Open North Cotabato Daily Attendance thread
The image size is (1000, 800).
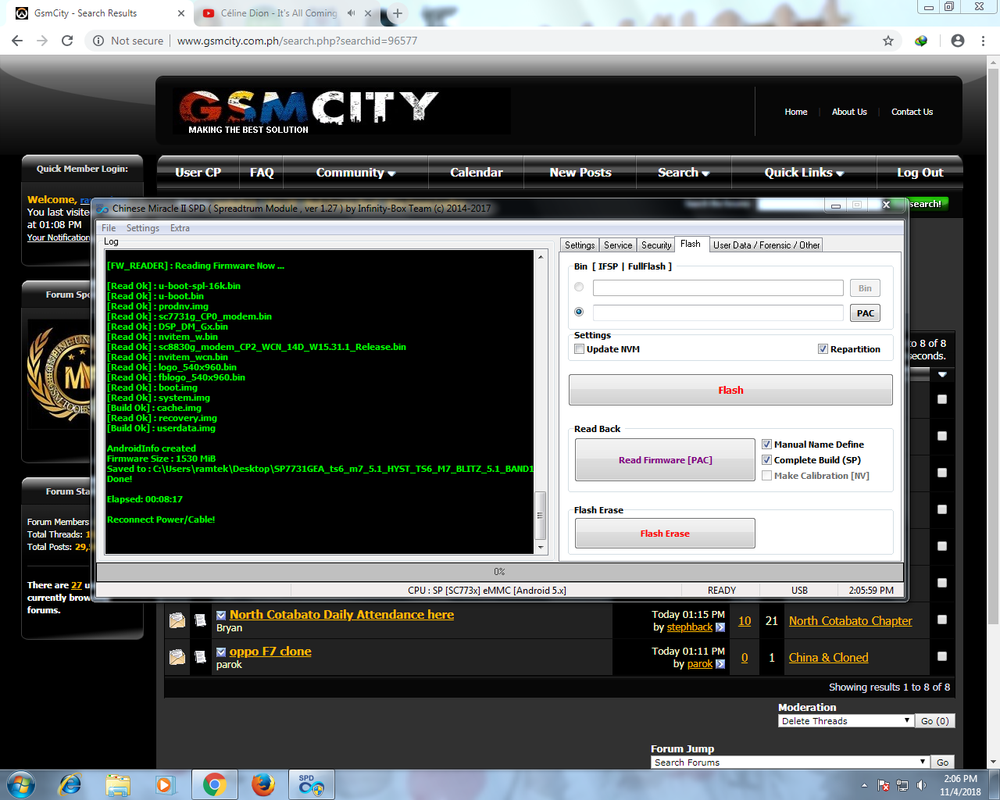(342, 614)
